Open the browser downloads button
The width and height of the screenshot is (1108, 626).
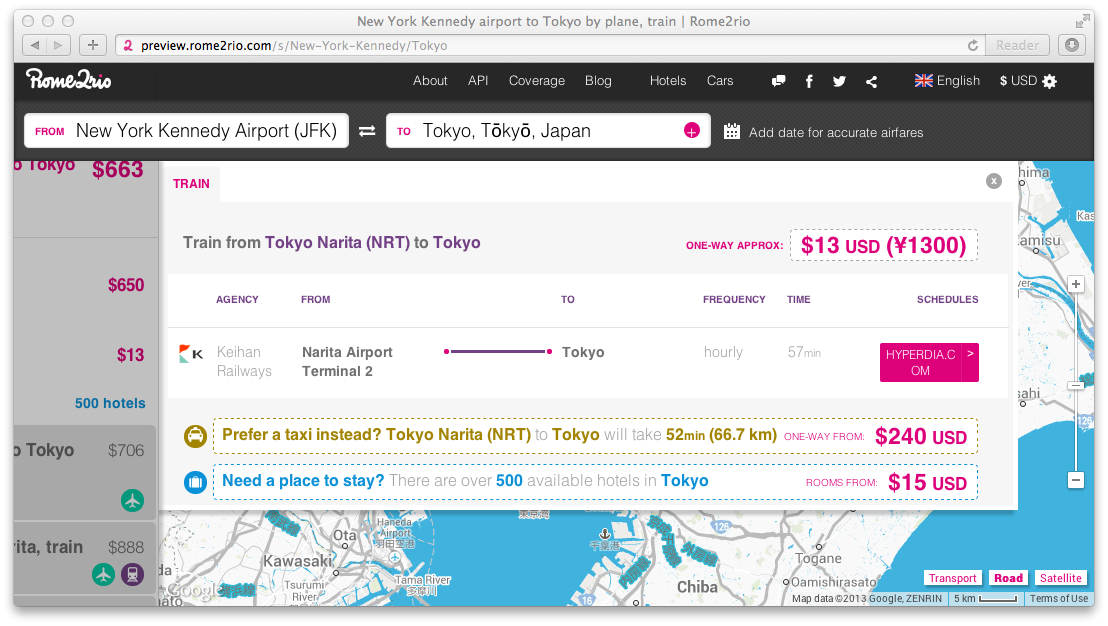(1072, 45)
